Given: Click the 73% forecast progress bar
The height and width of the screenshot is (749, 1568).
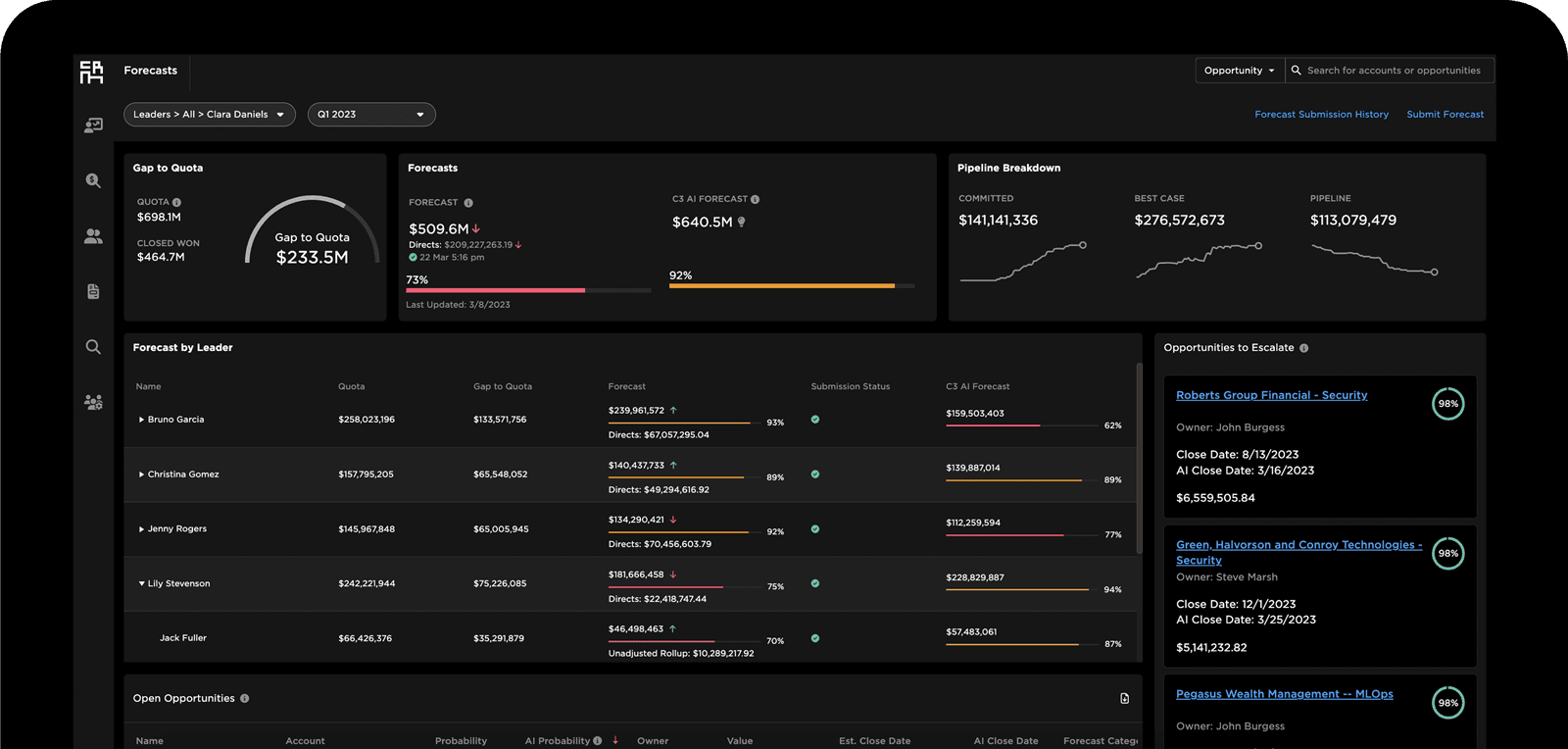Looking at the screenshot, I should [528, 290].
